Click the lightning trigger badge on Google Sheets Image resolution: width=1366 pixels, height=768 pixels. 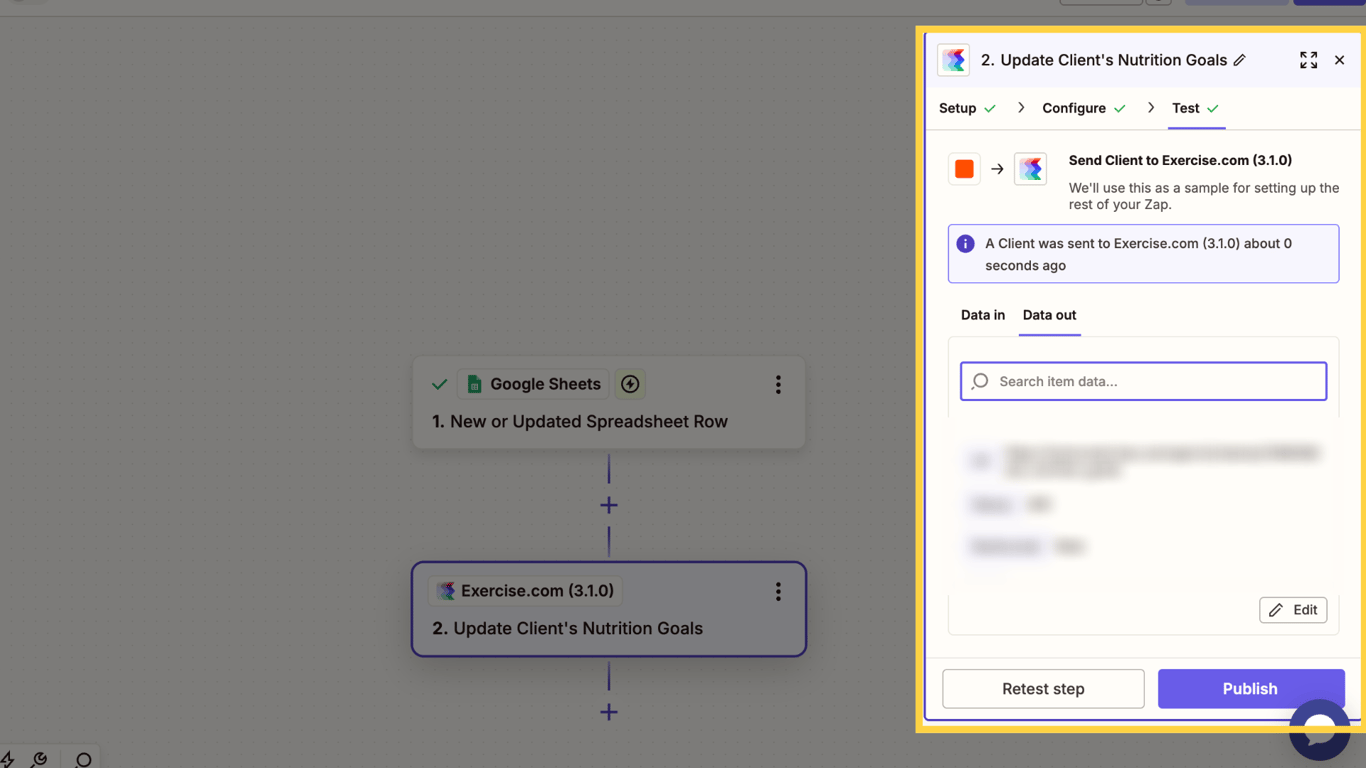(x=630, y=384)
